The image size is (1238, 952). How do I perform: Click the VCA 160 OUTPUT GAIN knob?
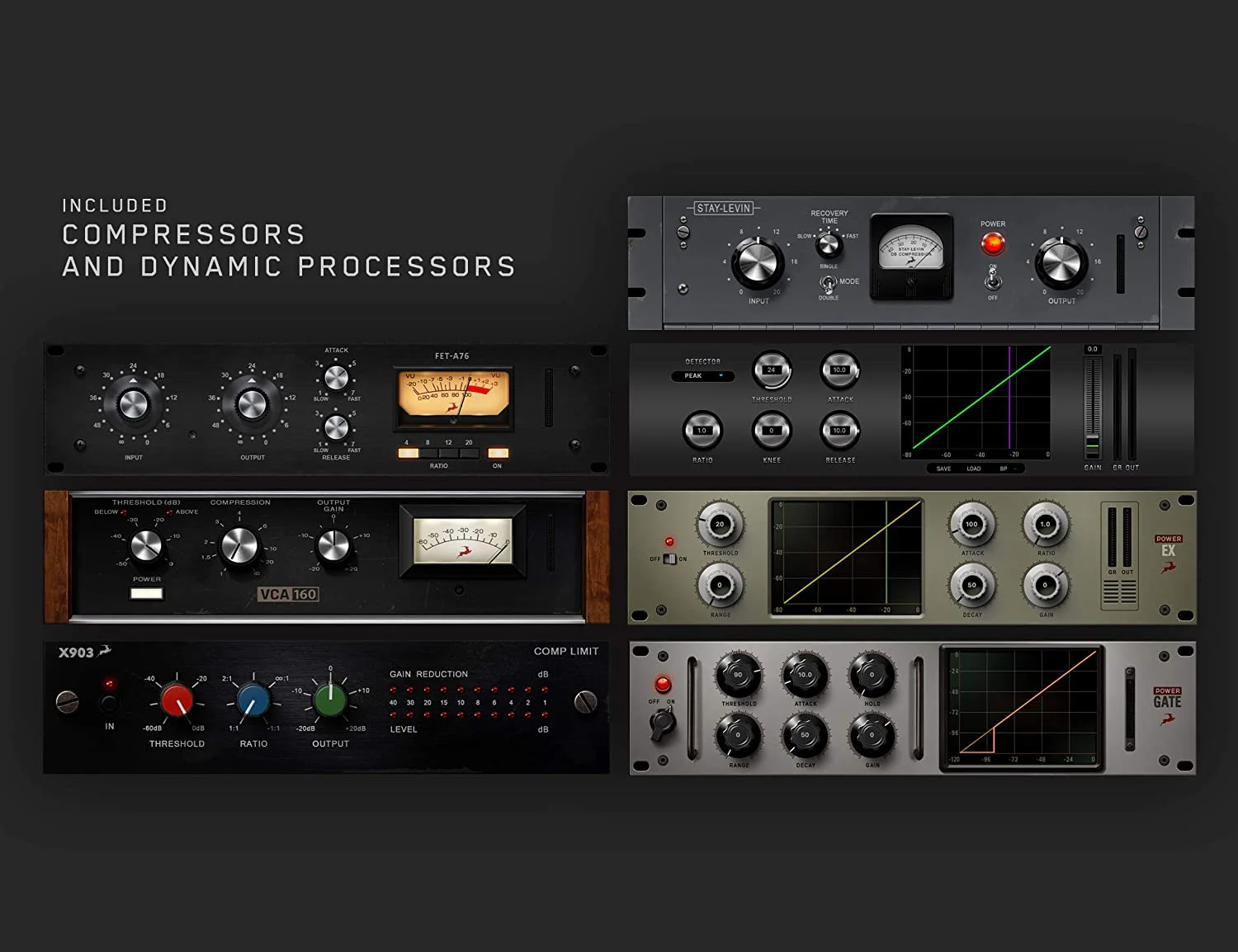[x=333, y=545]
